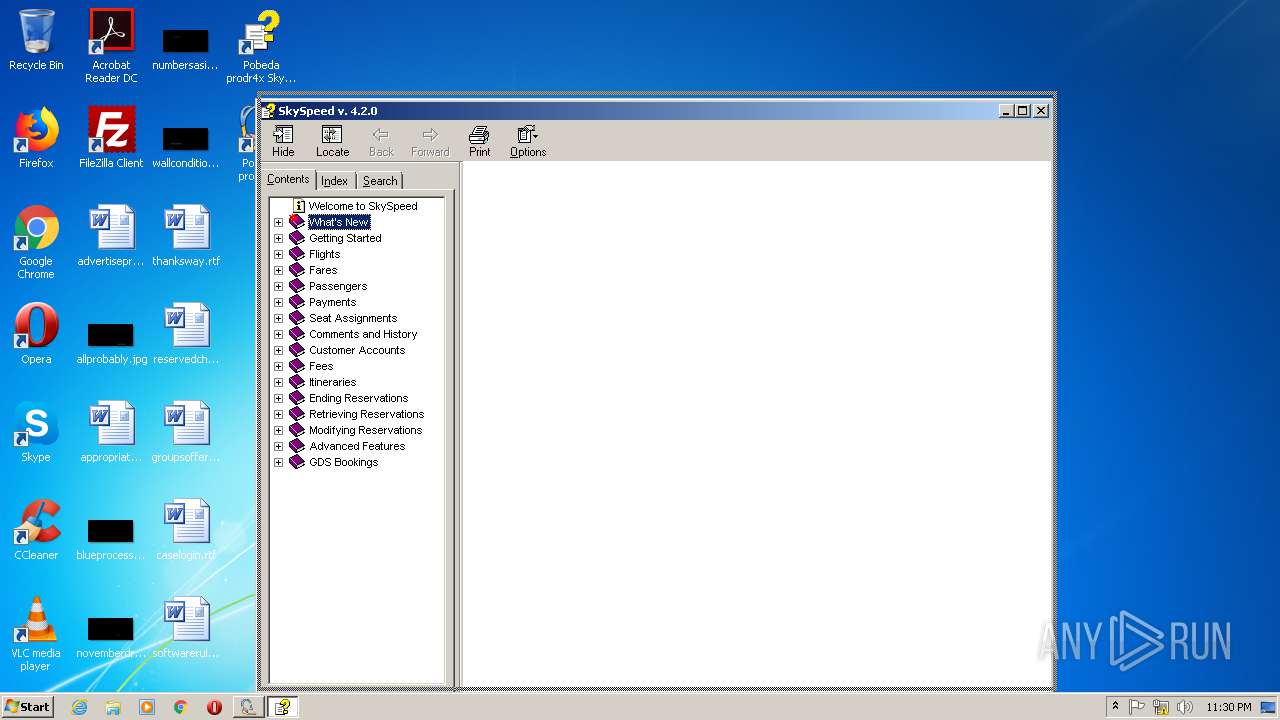Expand the Payments node
1280x720 pixels.
279,302
